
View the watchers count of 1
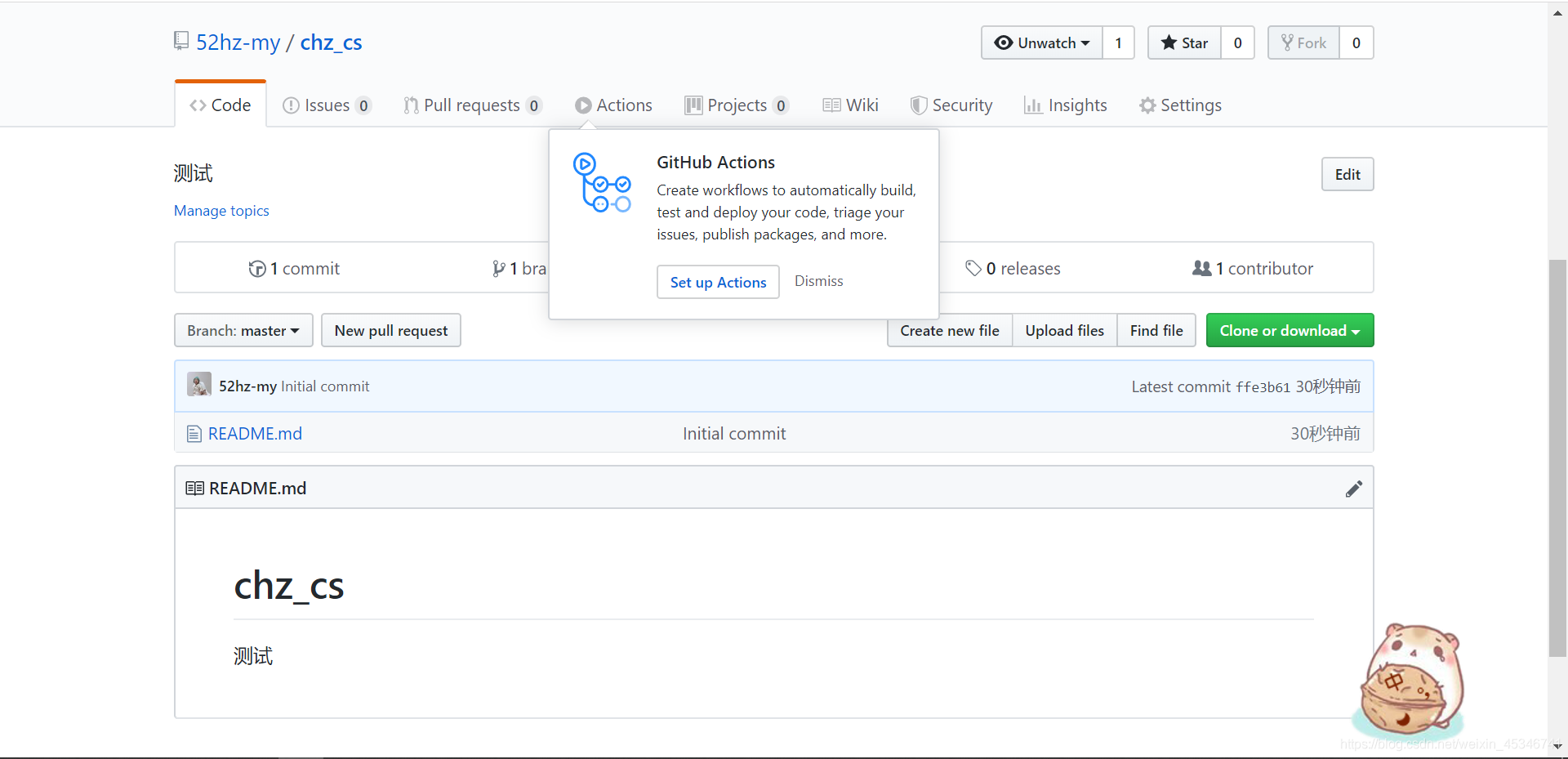coord(1118,43)
